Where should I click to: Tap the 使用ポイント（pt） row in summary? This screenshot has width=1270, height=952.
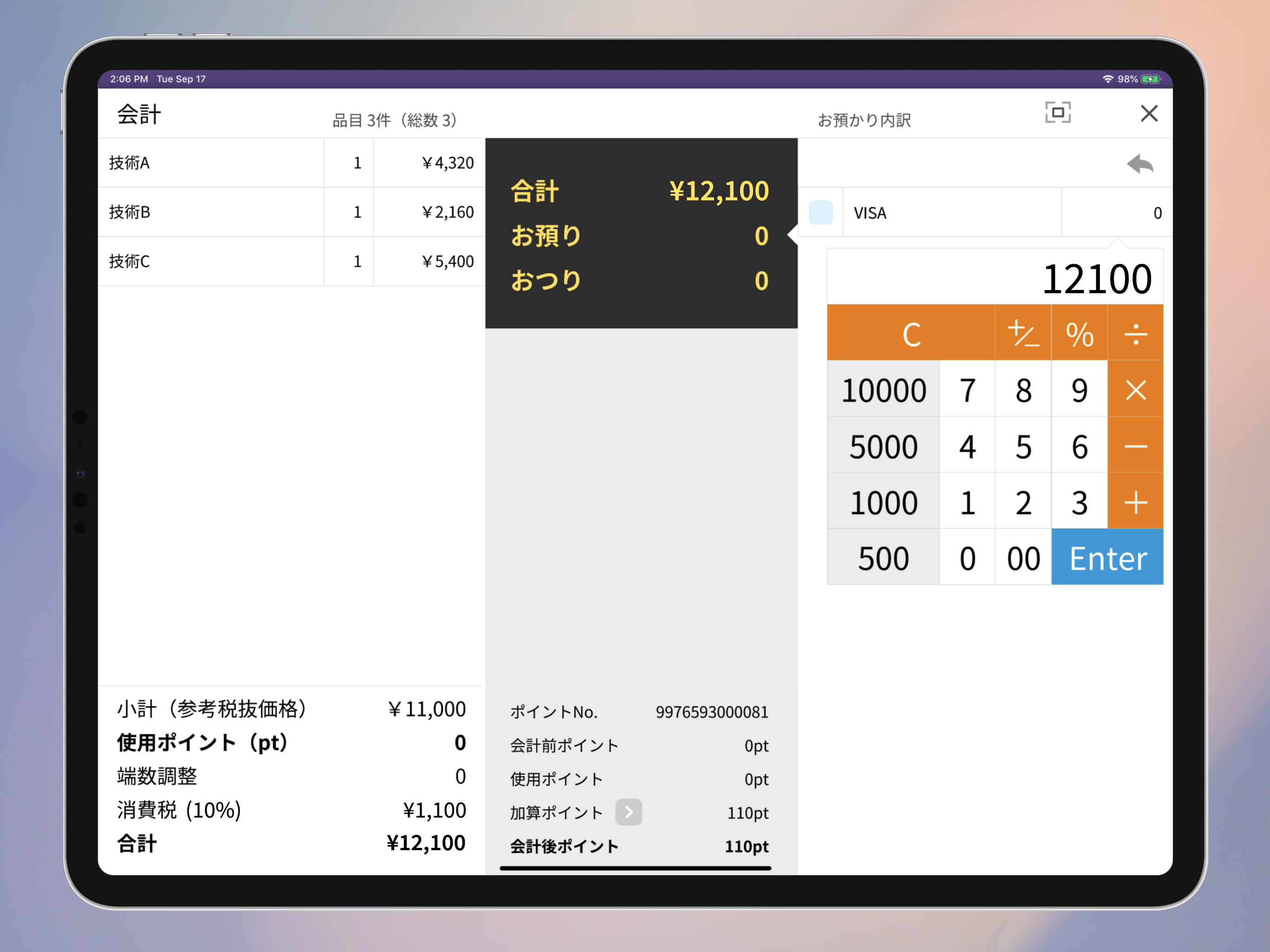[291, 742]
